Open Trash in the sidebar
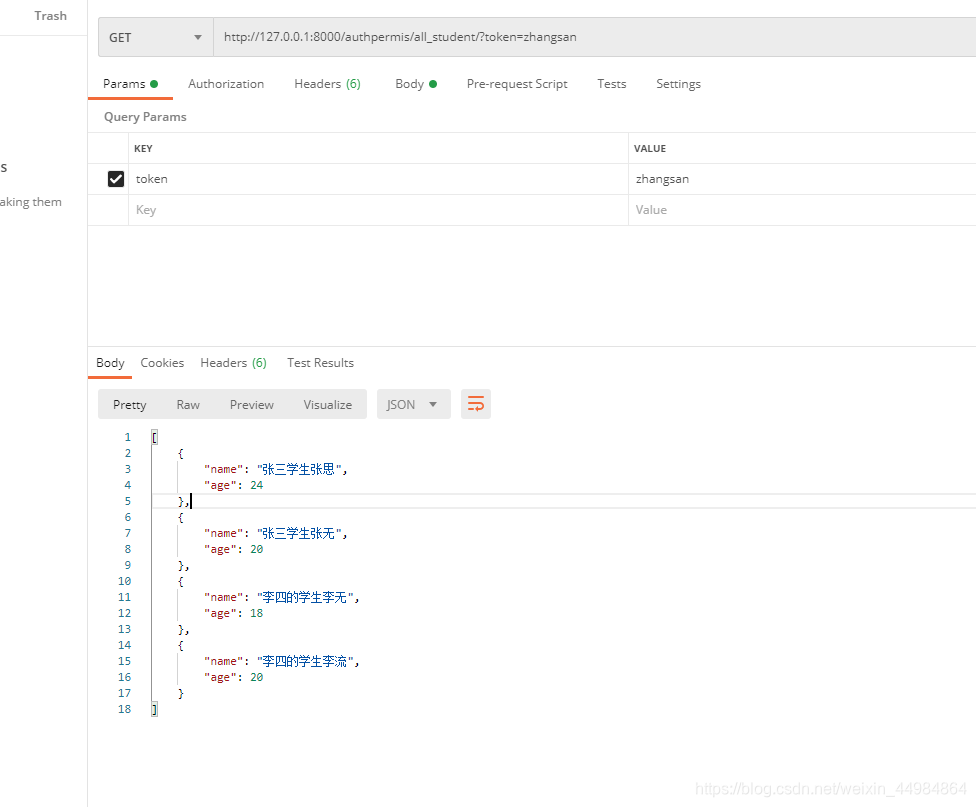The height and width of the screenshot is (807, 976). (50, 16)
